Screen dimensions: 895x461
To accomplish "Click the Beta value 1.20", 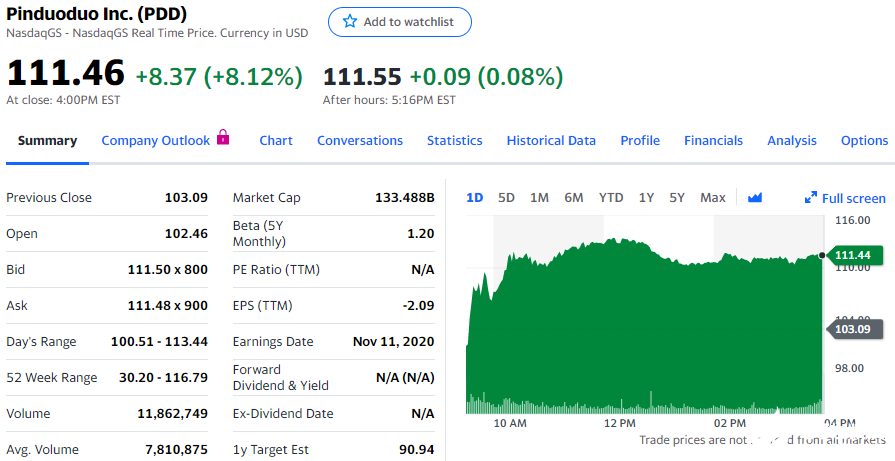I will (421, 233).
